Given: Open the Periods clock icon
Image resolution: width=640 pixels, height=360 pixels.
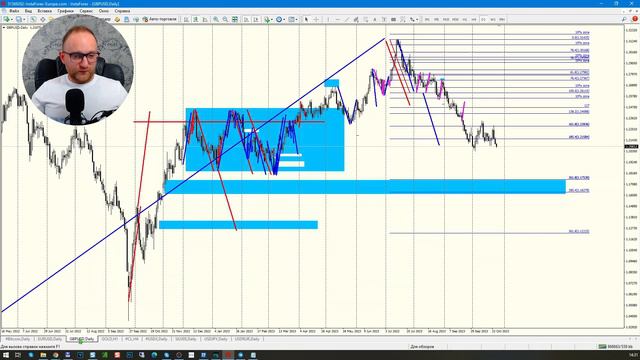Looking at the screenshot, I should coord(279,19).
